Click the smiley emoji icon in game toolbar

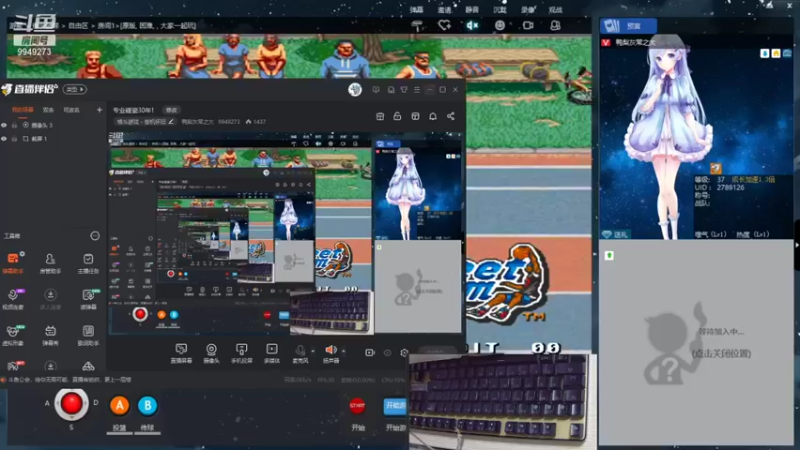pyautogui.click(x=500, y=25)
